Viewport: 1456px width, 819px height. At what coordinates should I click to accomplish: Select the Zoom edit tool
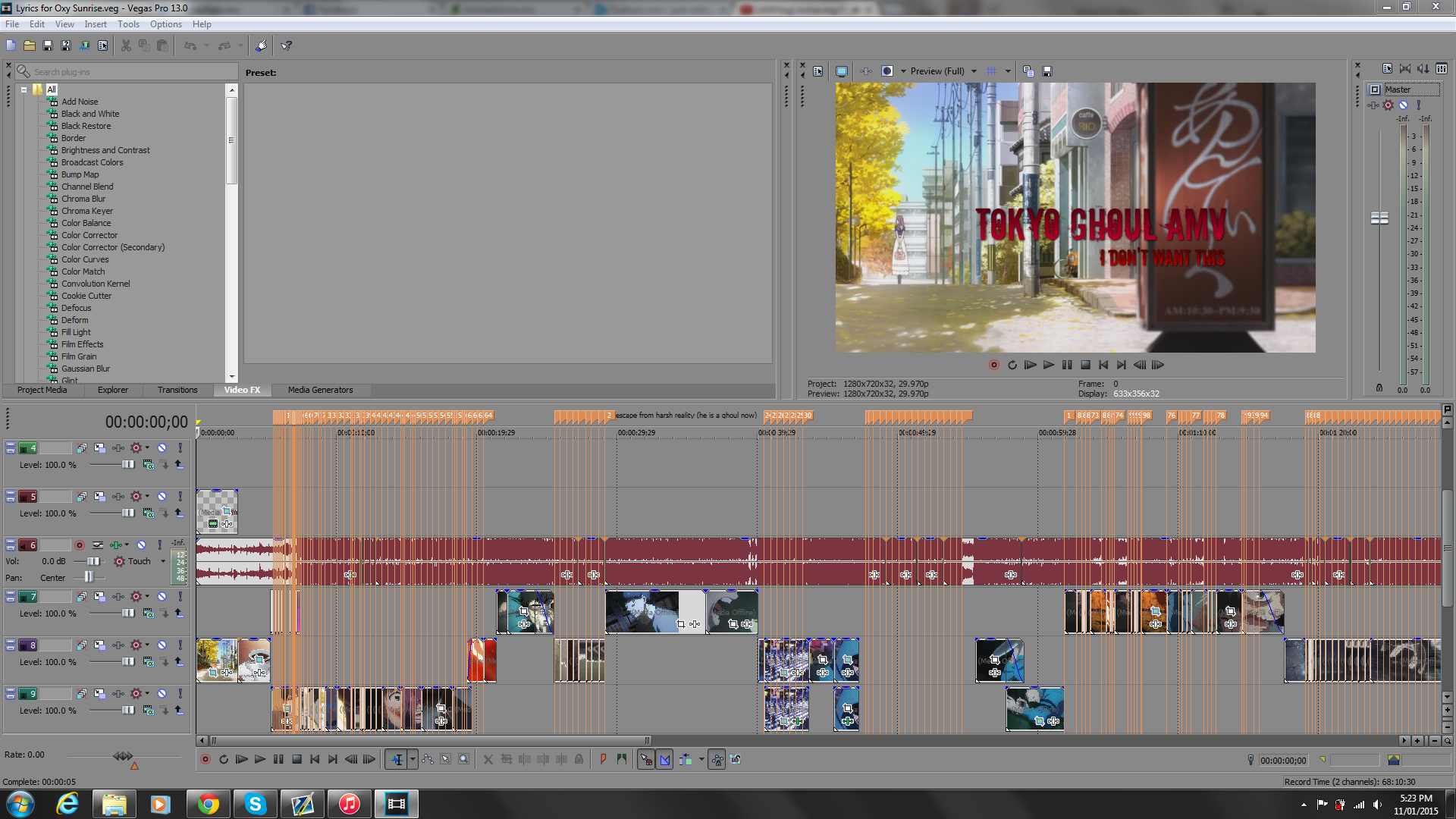point(463,759)
